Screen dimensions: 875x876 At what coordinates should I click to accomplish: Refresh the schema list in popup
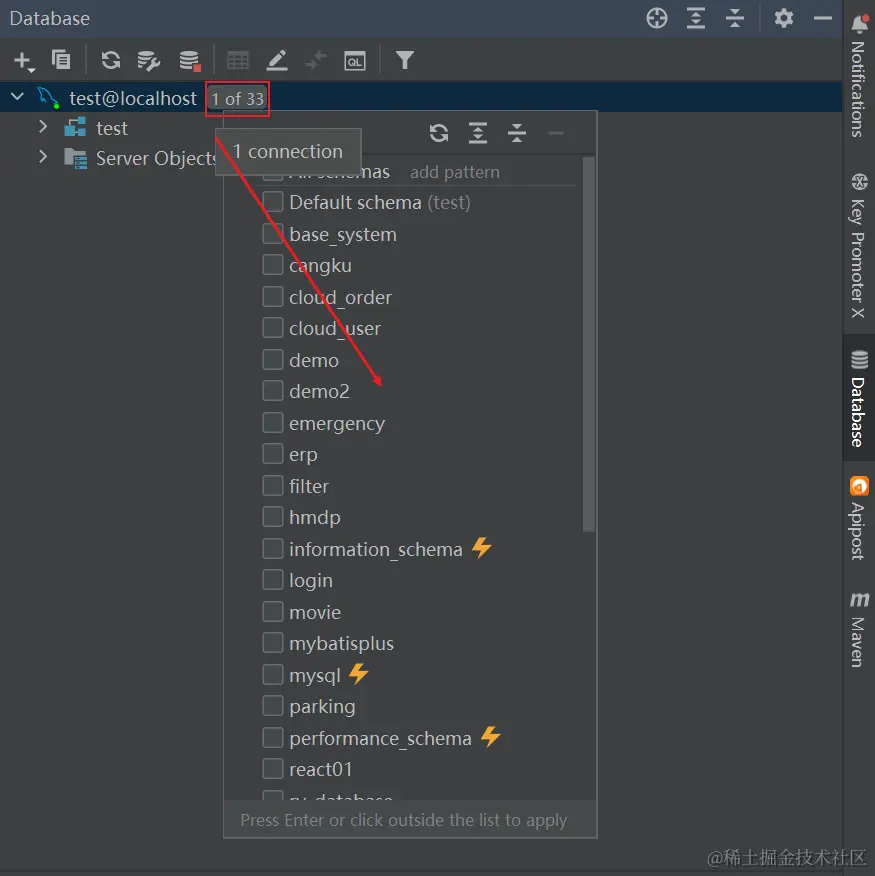click(439, 133)
